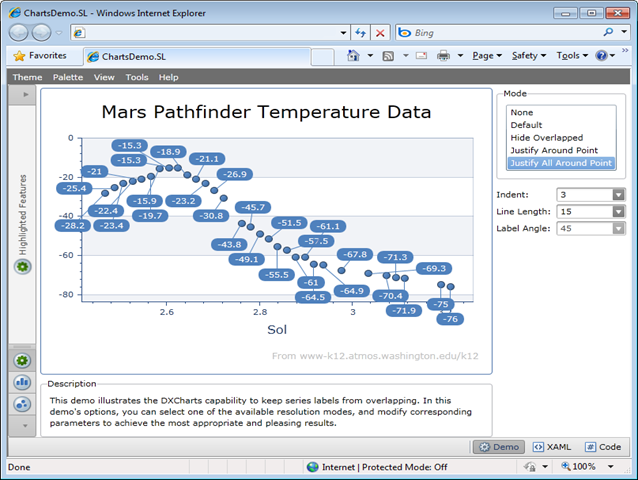Click the bar chart sidebar icon
Viewport: 638px width, 480px height.
click(22, 382)
